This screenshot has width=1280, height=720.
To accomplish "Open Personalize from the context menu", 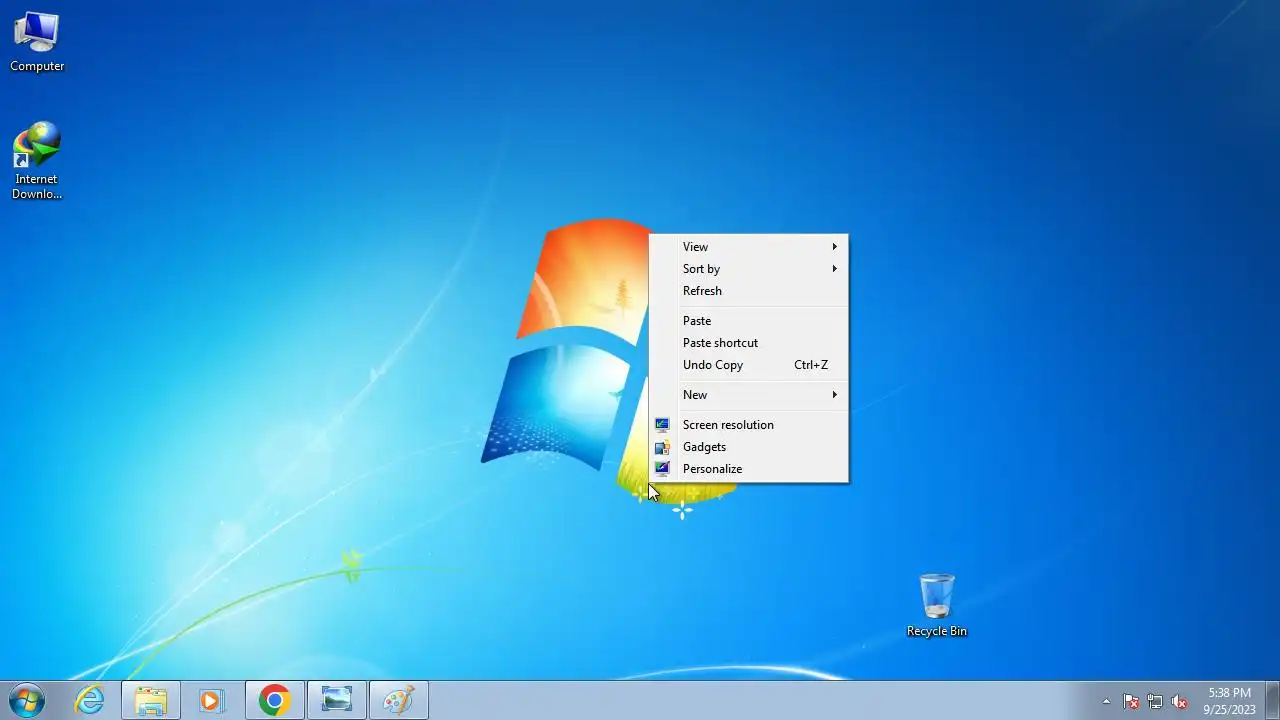I will pyautogui.click(x=748, y=469).
